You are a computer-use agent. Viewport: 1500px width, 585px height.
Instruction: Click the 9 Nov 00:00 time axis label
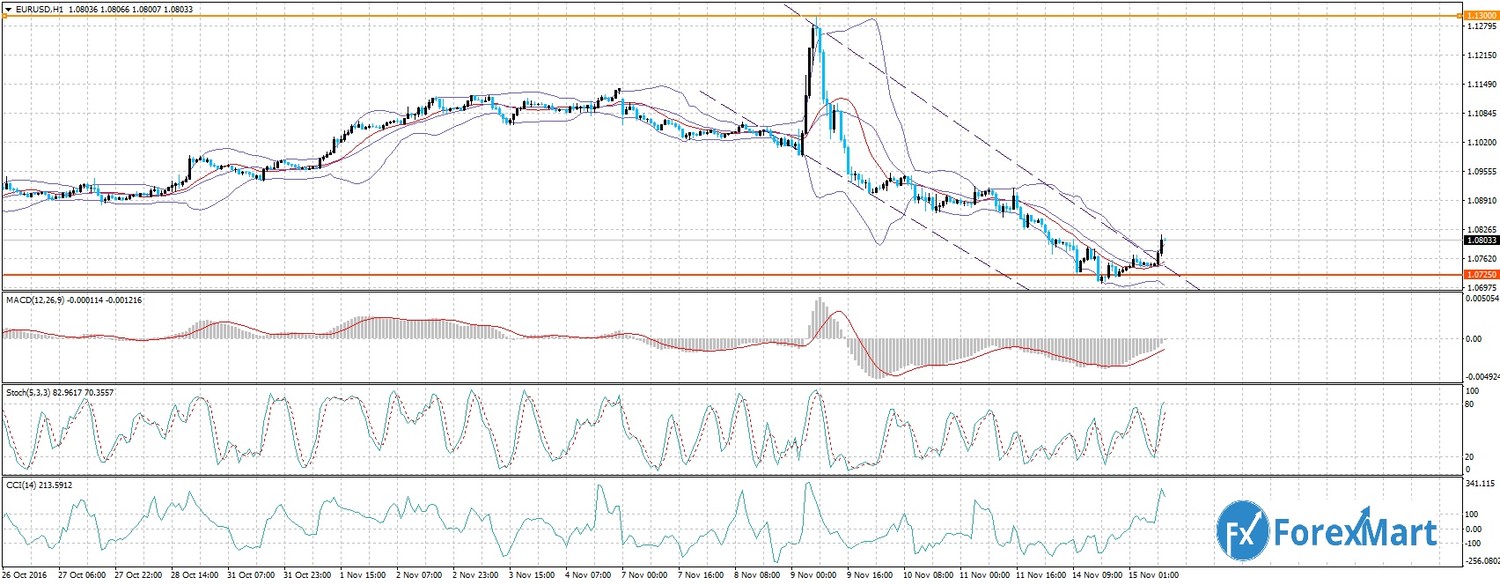tap(813, 577)
